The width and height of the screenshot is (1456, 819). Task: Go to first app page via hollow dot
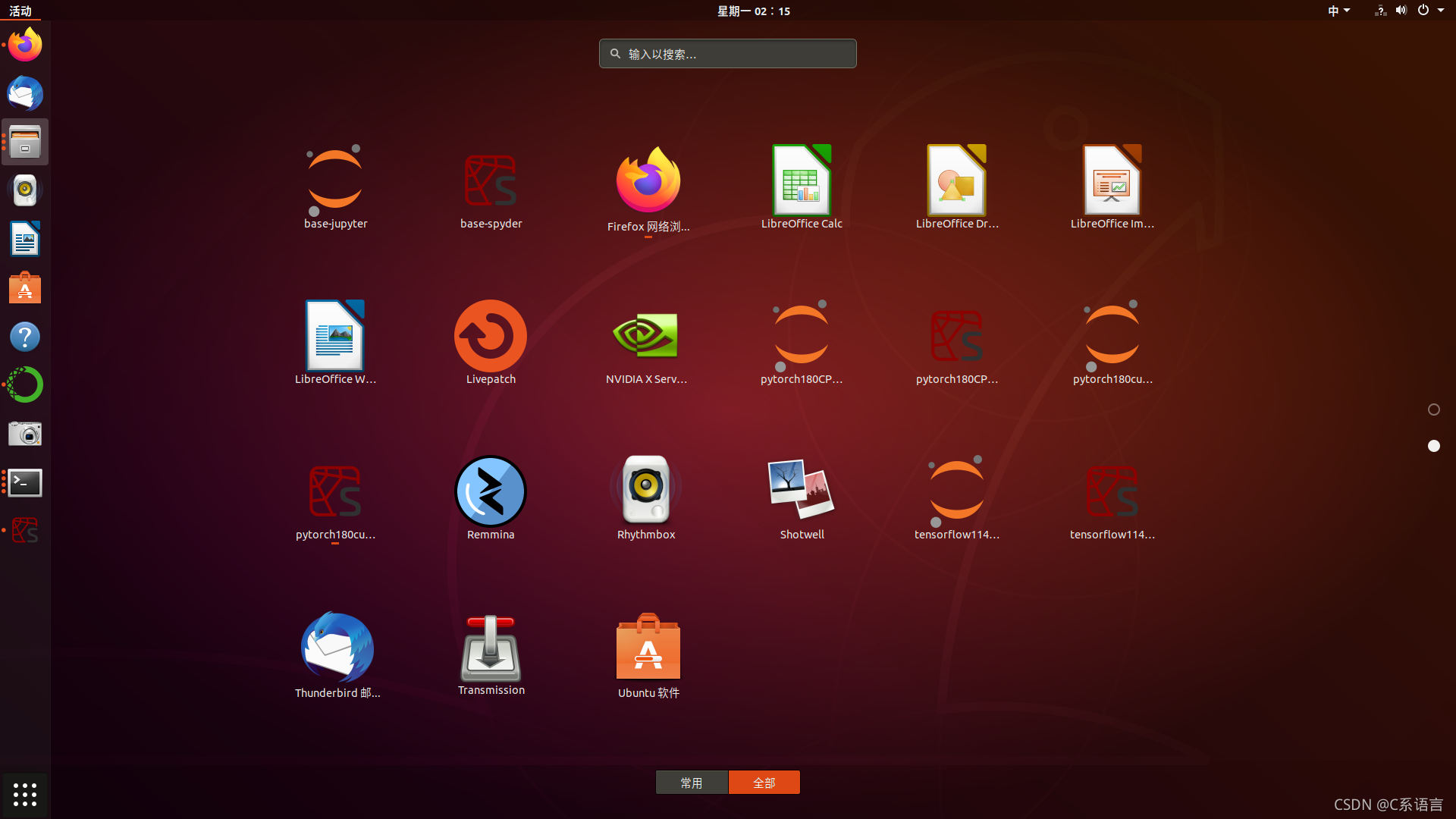point(1434,409)
